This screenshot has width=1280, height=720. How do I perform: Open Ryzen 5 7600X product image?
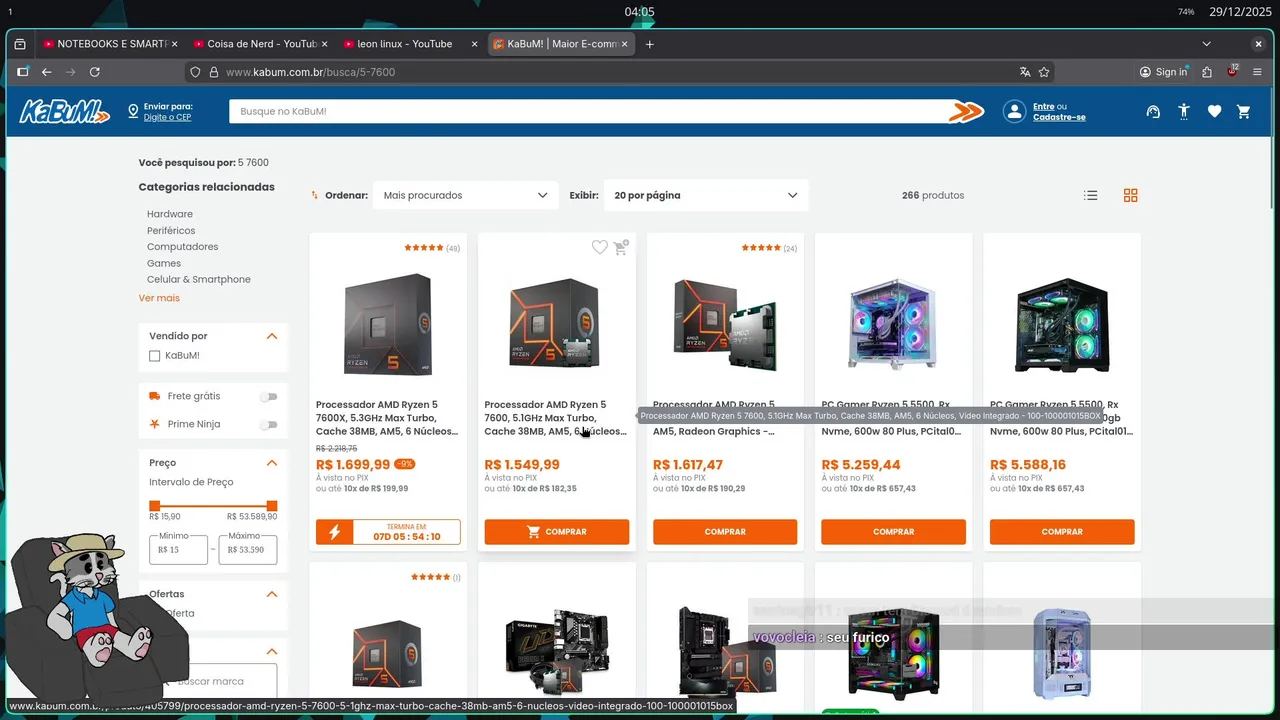[388, 324]
